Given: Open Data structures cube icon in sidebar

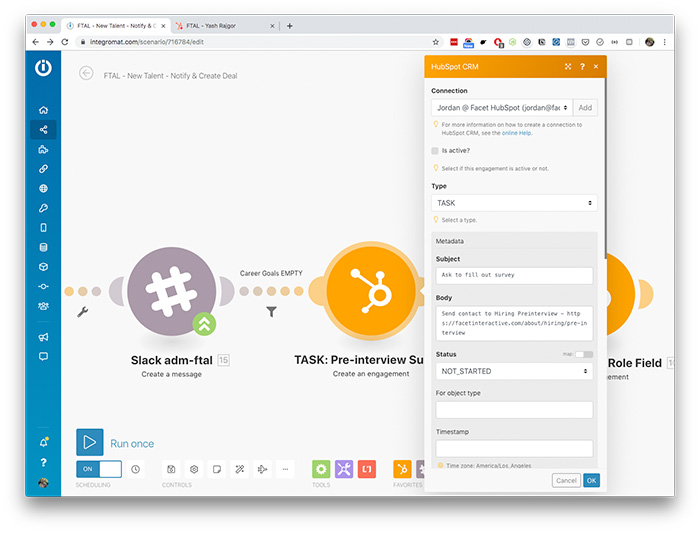Looking at the screenshot, I should pos(43,267).
